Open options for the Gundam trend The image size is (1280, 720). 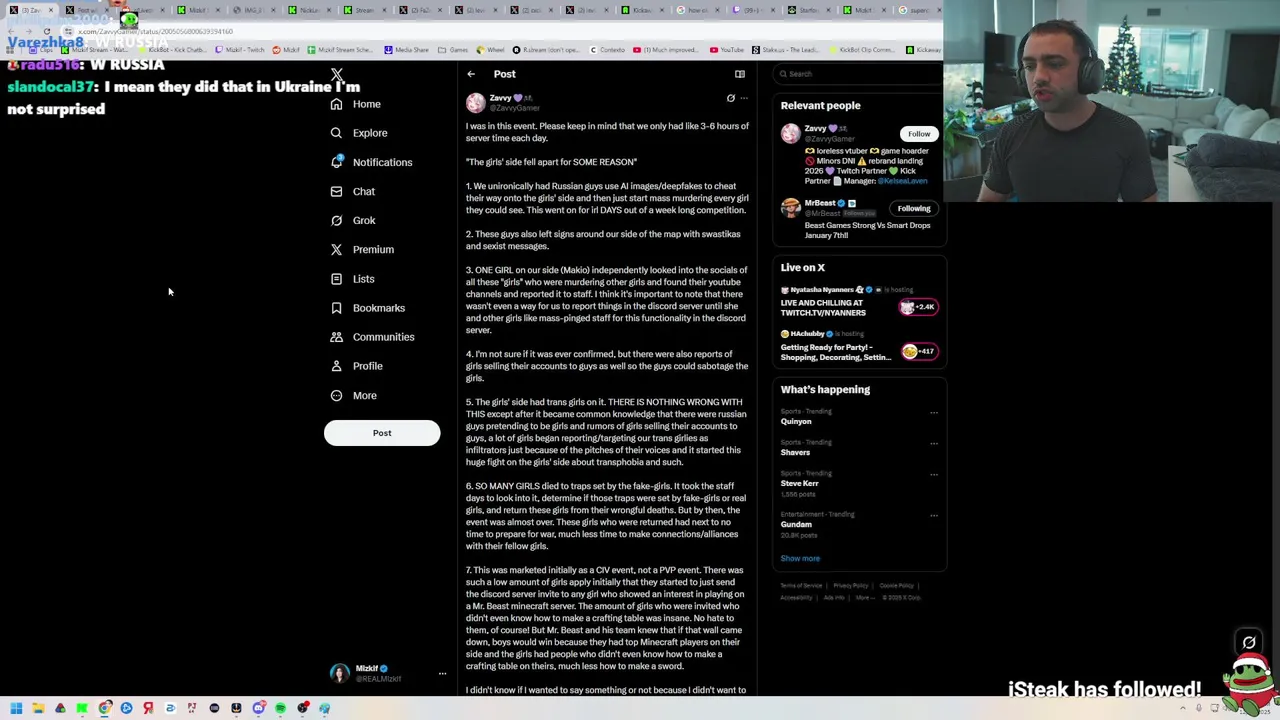[x=934, y=515]
